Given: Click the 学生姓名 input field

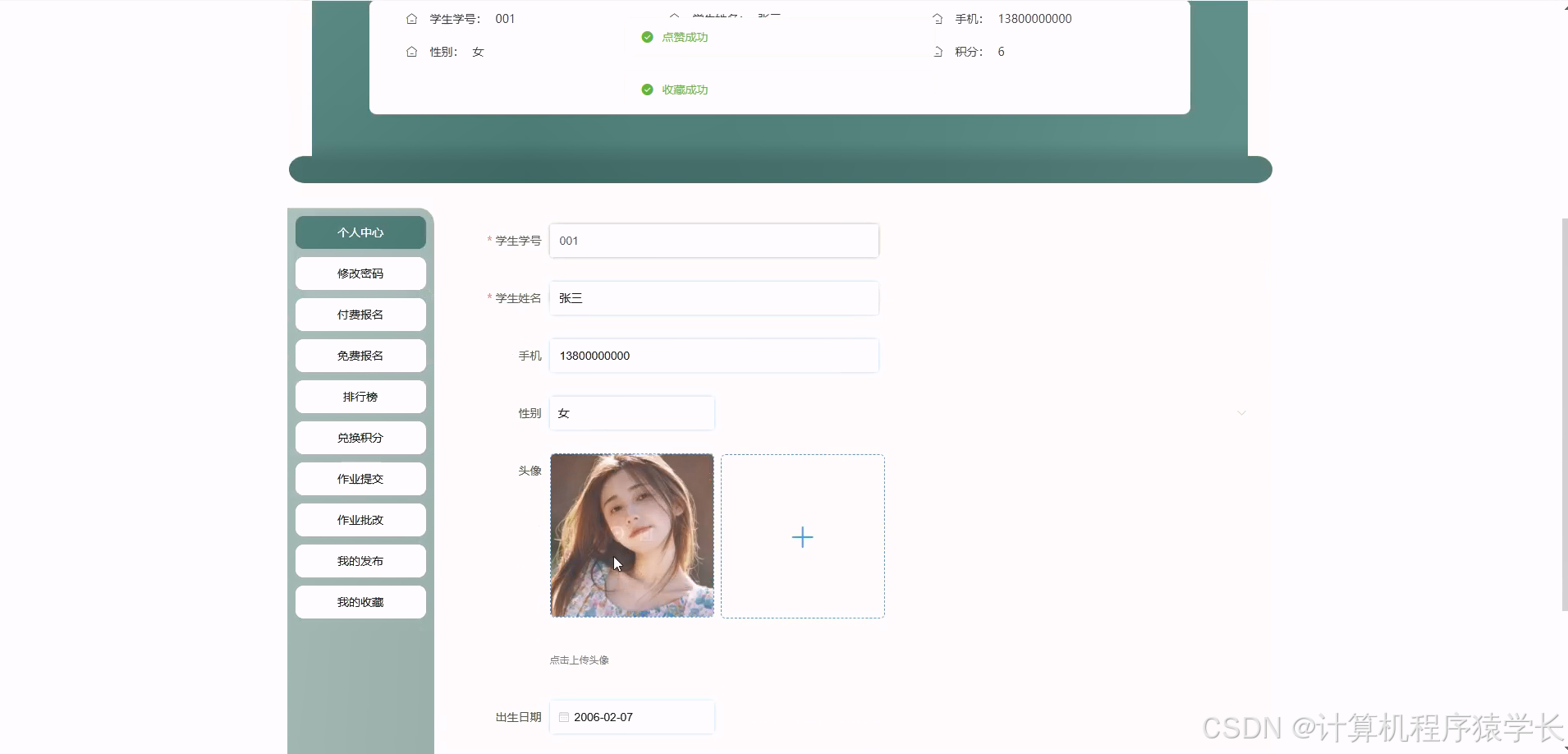Looking at the screenshot, I should (713, 297).
